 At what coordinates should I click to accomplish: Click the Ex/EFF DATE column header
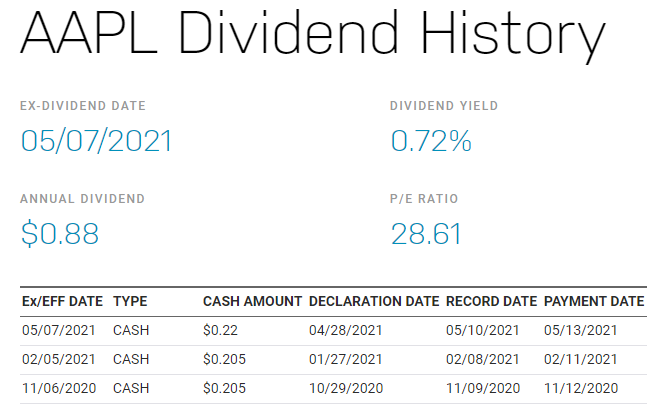[x=63, y=301]
